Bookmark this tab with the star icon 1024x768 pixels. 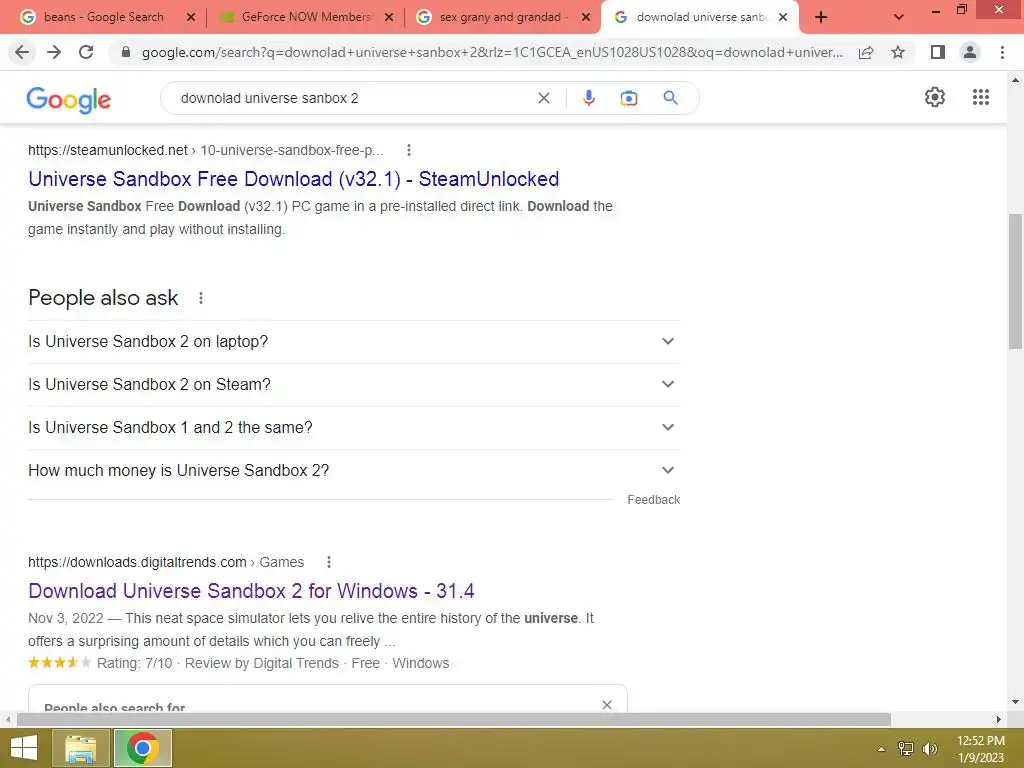[898, 52]
